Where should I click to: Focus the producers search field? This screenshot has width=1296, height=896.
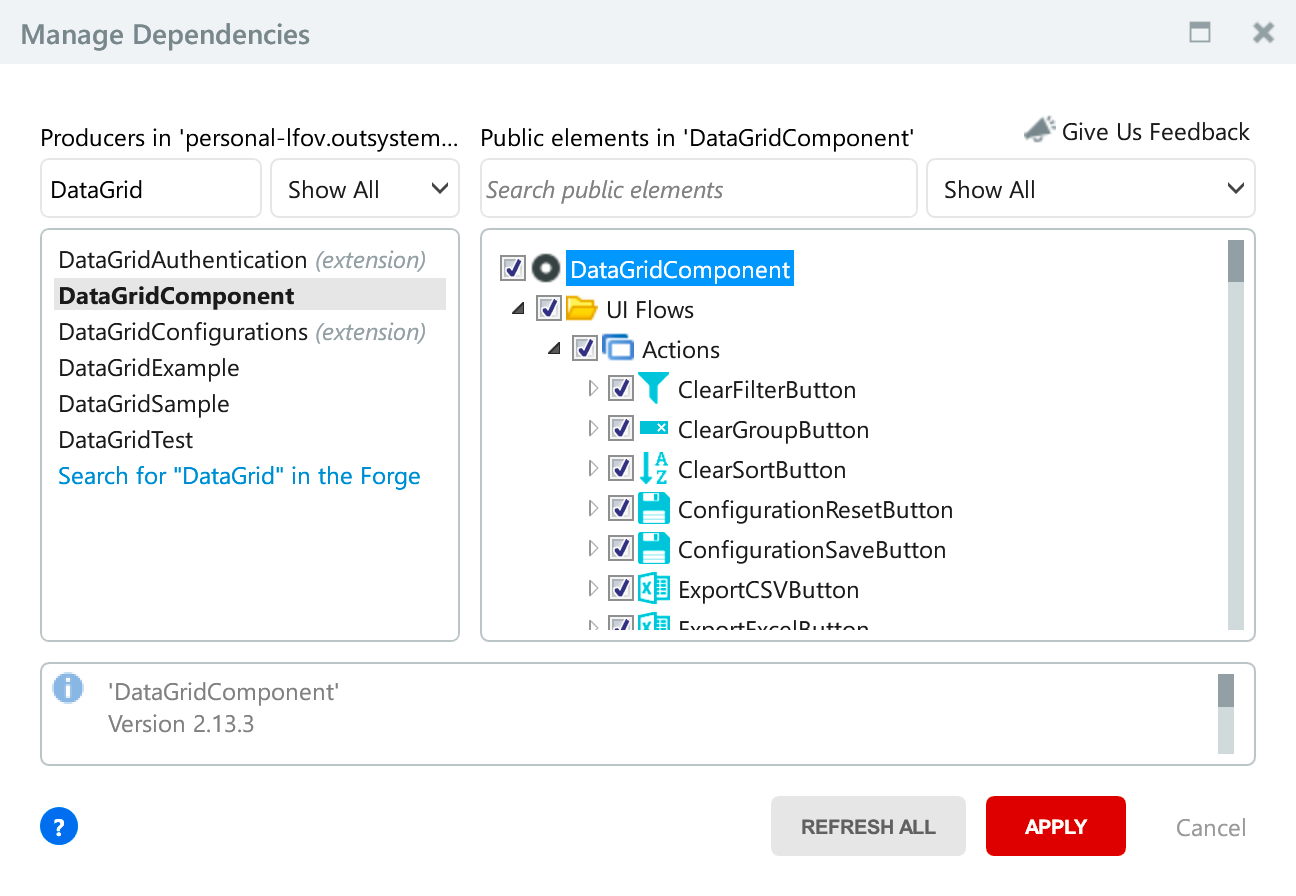pos(151,188)
